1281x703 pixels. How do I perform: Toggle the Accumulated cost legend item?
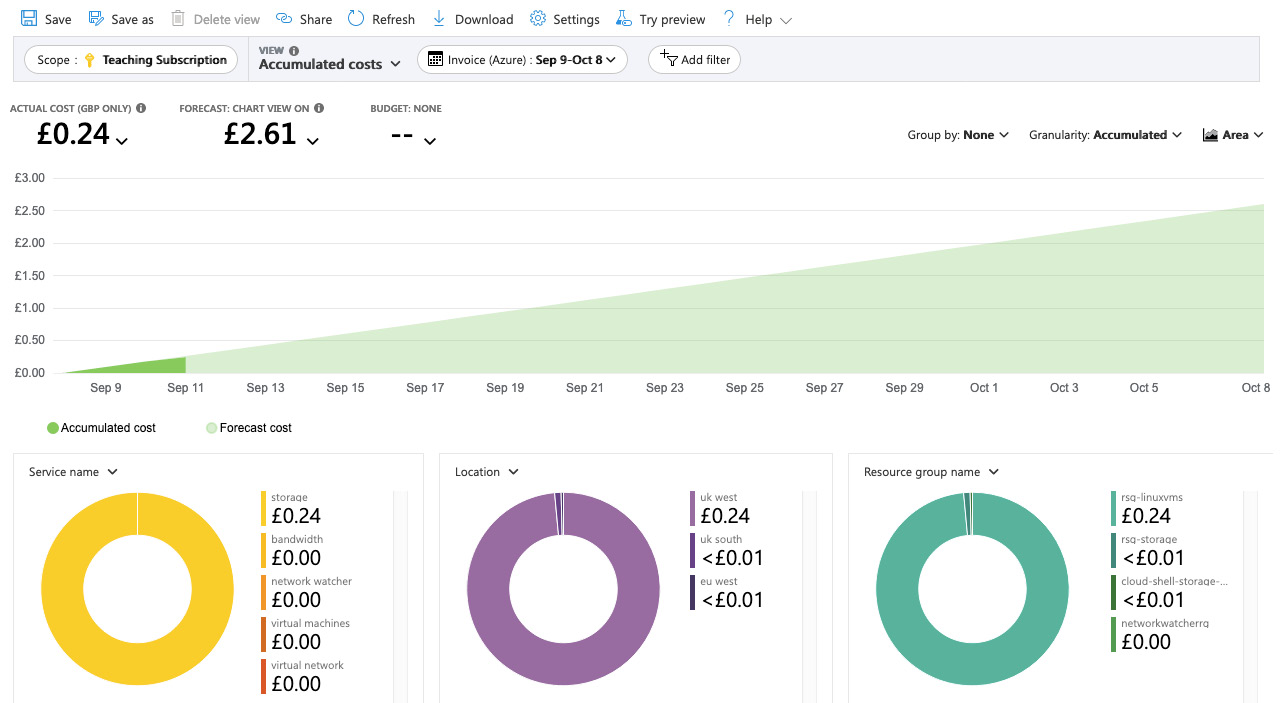tap(101, 428)
